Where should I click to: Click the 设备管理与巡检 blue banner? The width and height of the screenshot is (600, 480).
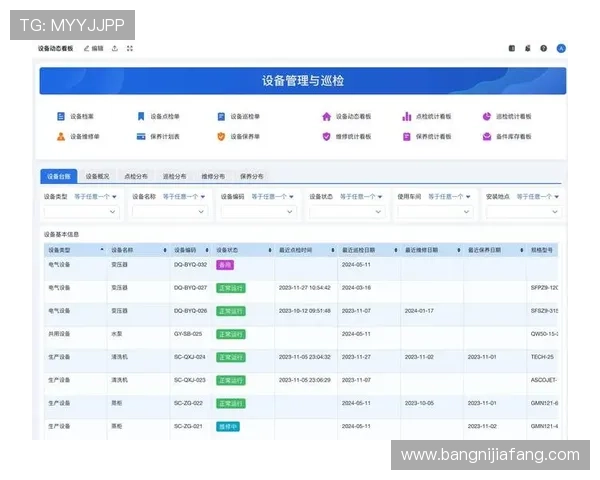[303, 81]
